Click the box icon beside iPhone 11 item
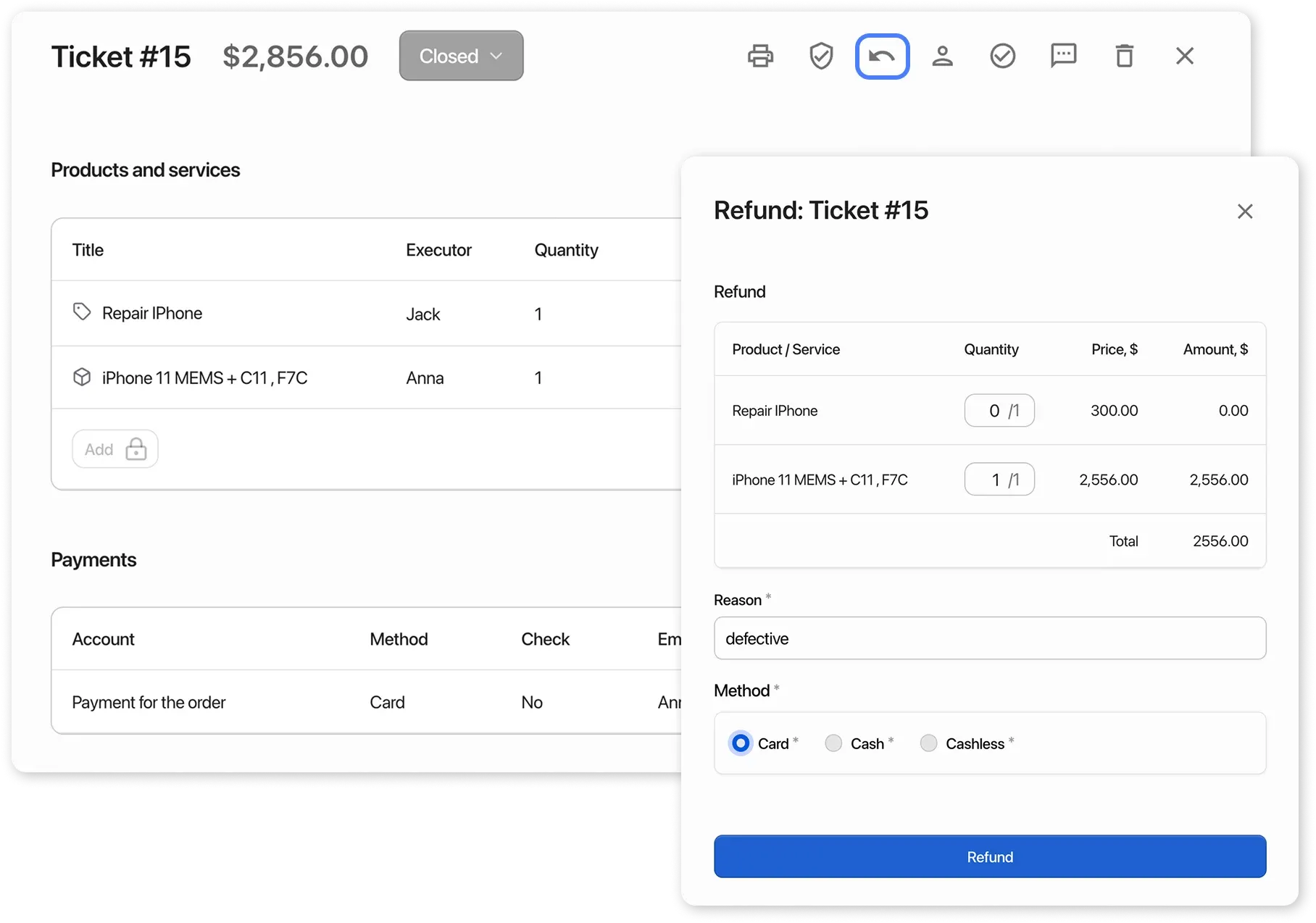 [x=82, y=377]
